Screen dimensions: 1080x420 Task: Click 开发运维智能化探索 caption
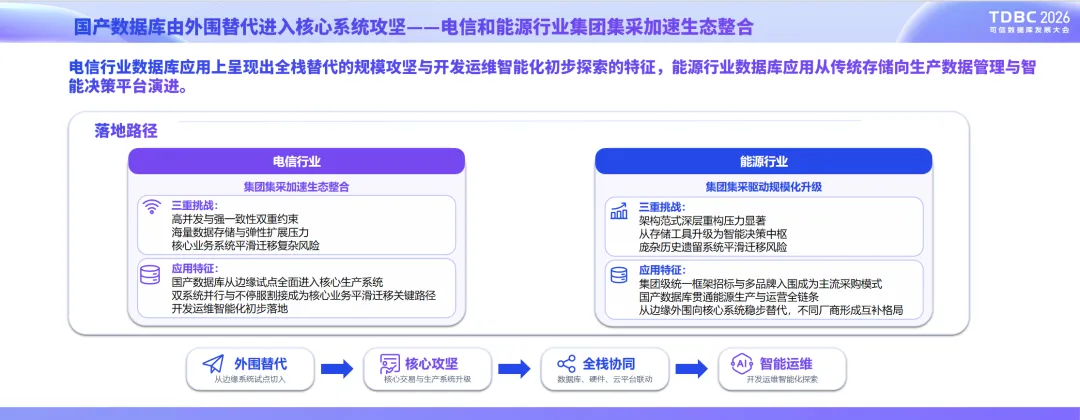click(x=782, y=379)
